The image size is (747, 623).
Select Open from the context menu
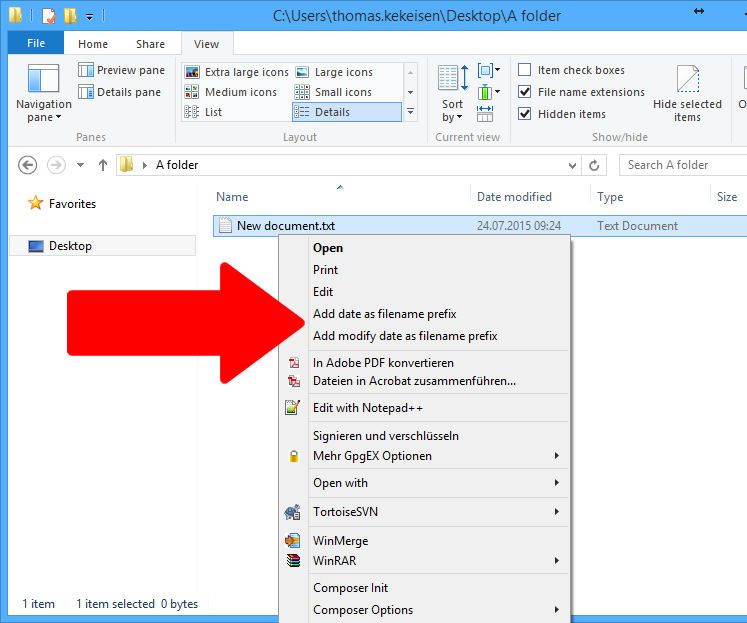click(328, 248)
